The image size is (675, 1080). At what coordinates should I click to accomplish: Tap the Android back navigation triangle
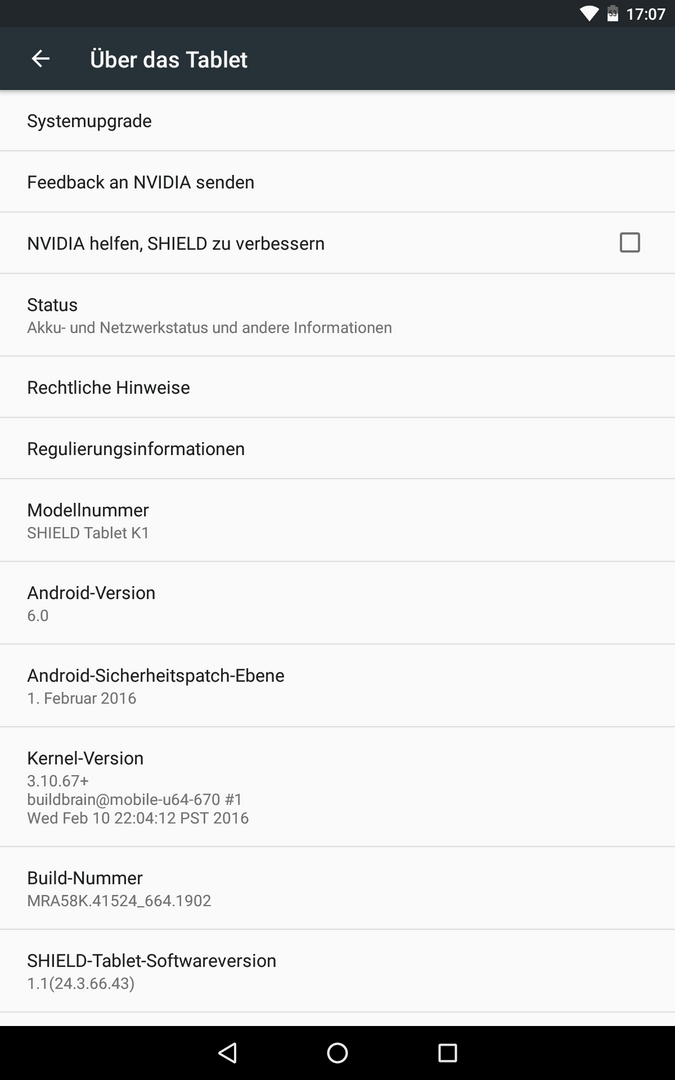(227, 1052)
